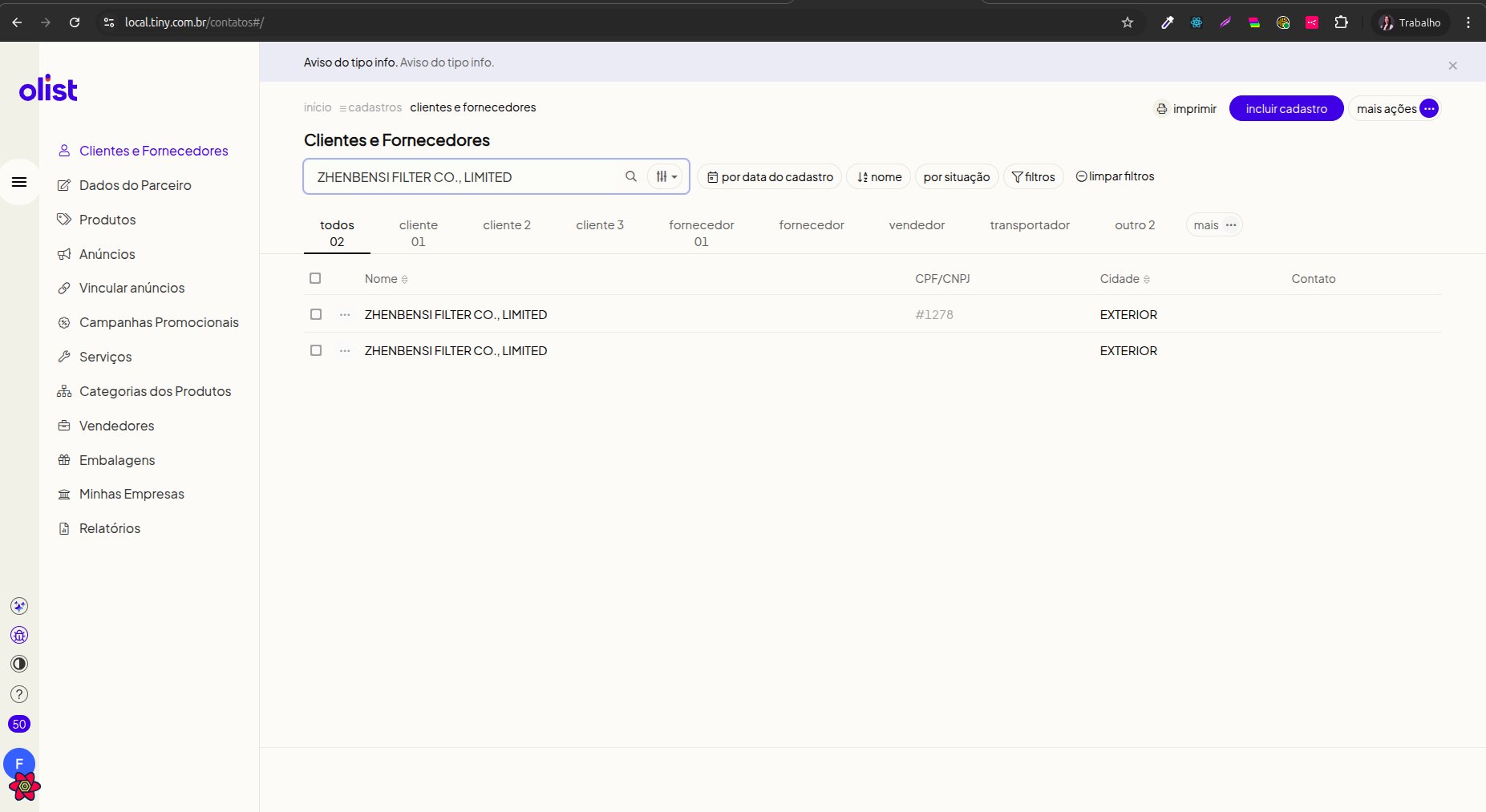Toggle the hamburger sidebar menu

[19, 182]
